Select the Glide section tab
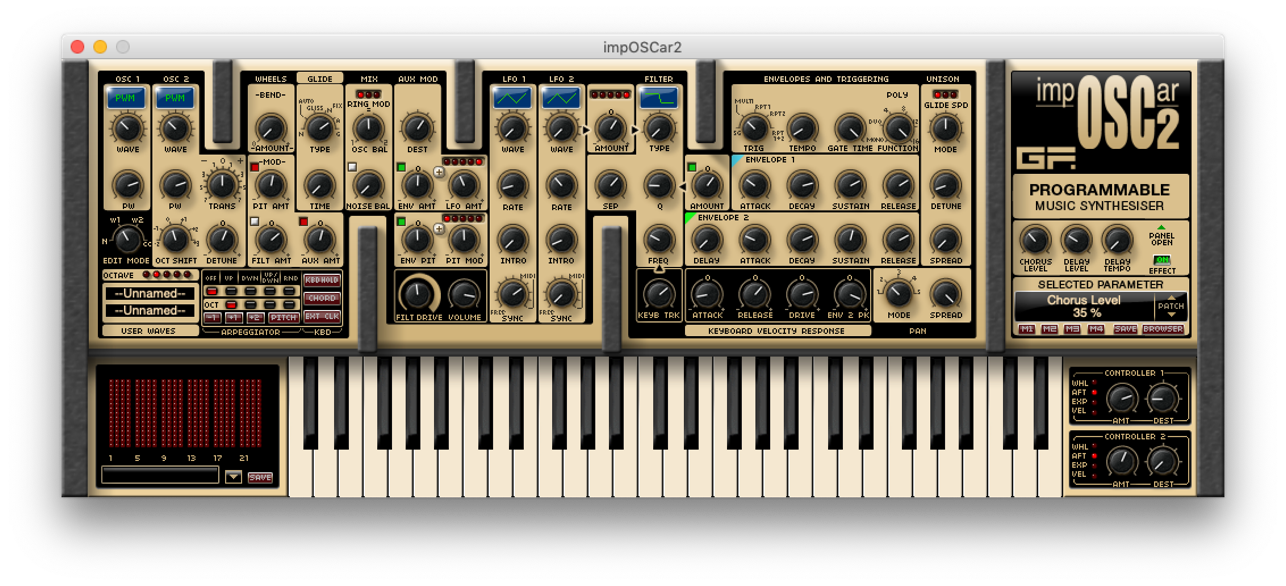This screenshot has height=586, width=1286. pos(319,78)
